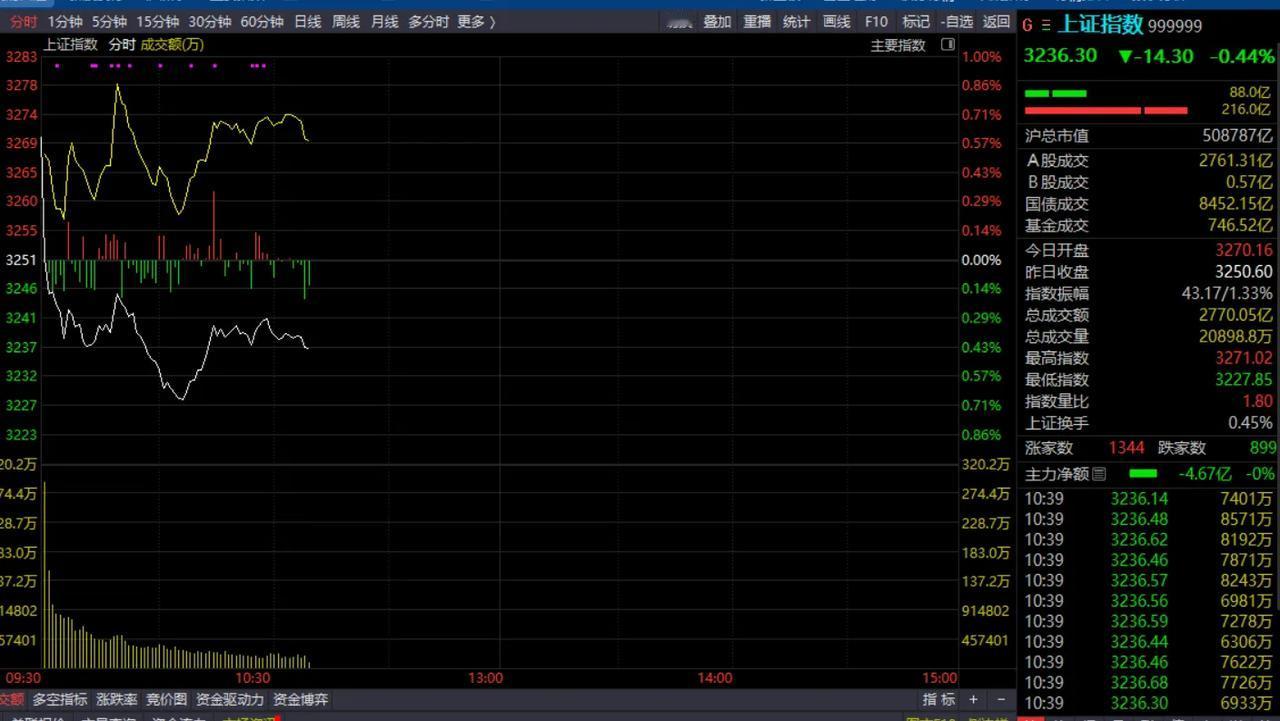
Task: Click the 今日开盘 value 3270.16
Action: 1244,250
